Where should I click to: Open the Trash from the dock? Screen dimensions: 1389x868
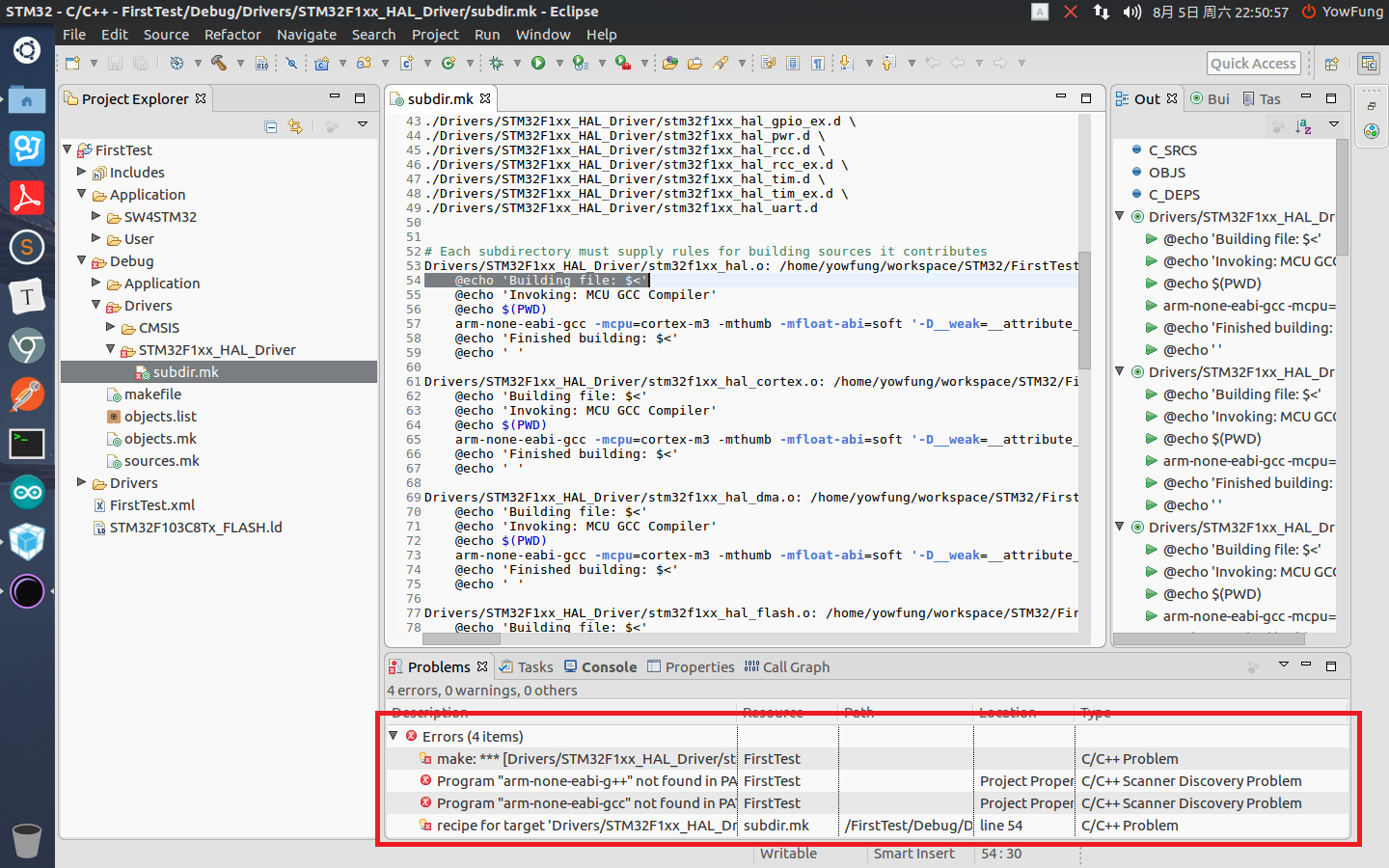(x=27, y=841)
